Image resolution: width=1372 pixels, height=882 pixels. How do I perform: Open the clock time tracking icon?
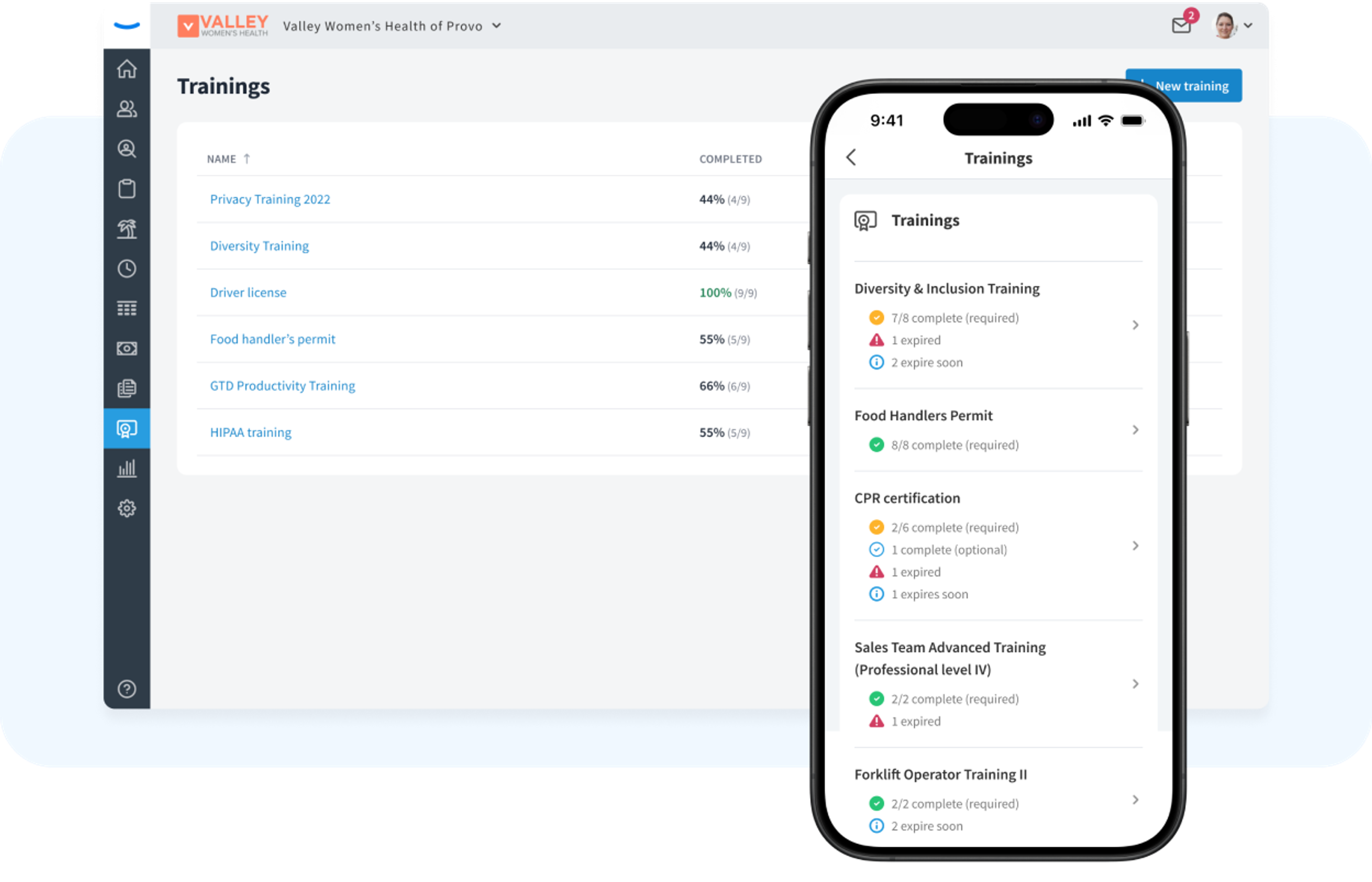point(126,269)
